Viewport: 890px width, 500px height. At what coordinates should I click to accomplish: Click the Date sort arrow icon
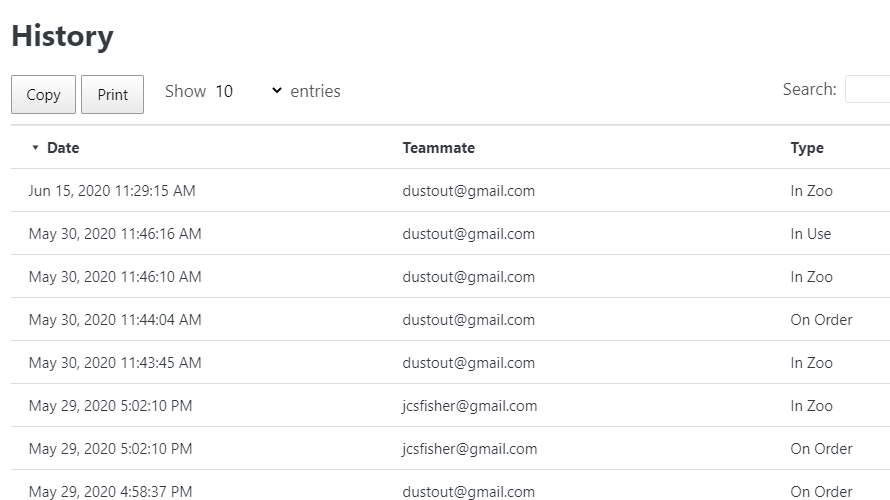[35, 148]
